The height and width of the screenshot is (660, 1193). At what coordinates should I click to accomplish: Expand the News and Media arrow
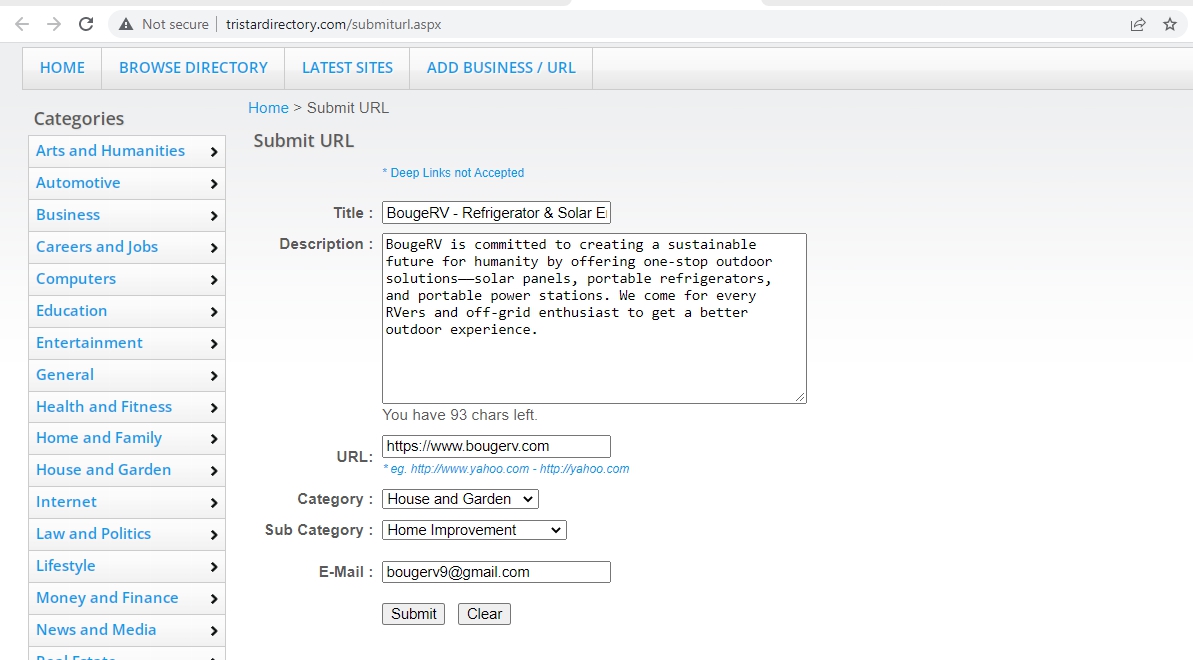(214, 631)
